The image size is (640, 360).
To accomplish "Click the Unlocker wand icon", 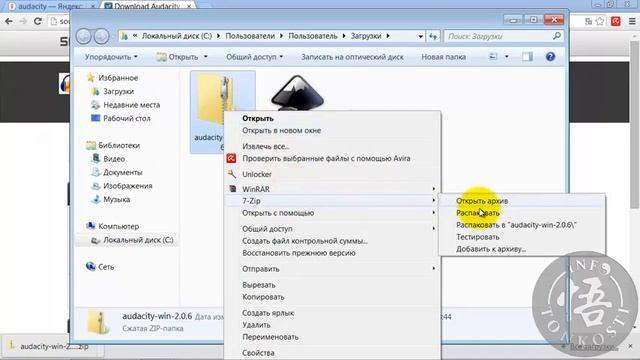I will coord(231,174).
